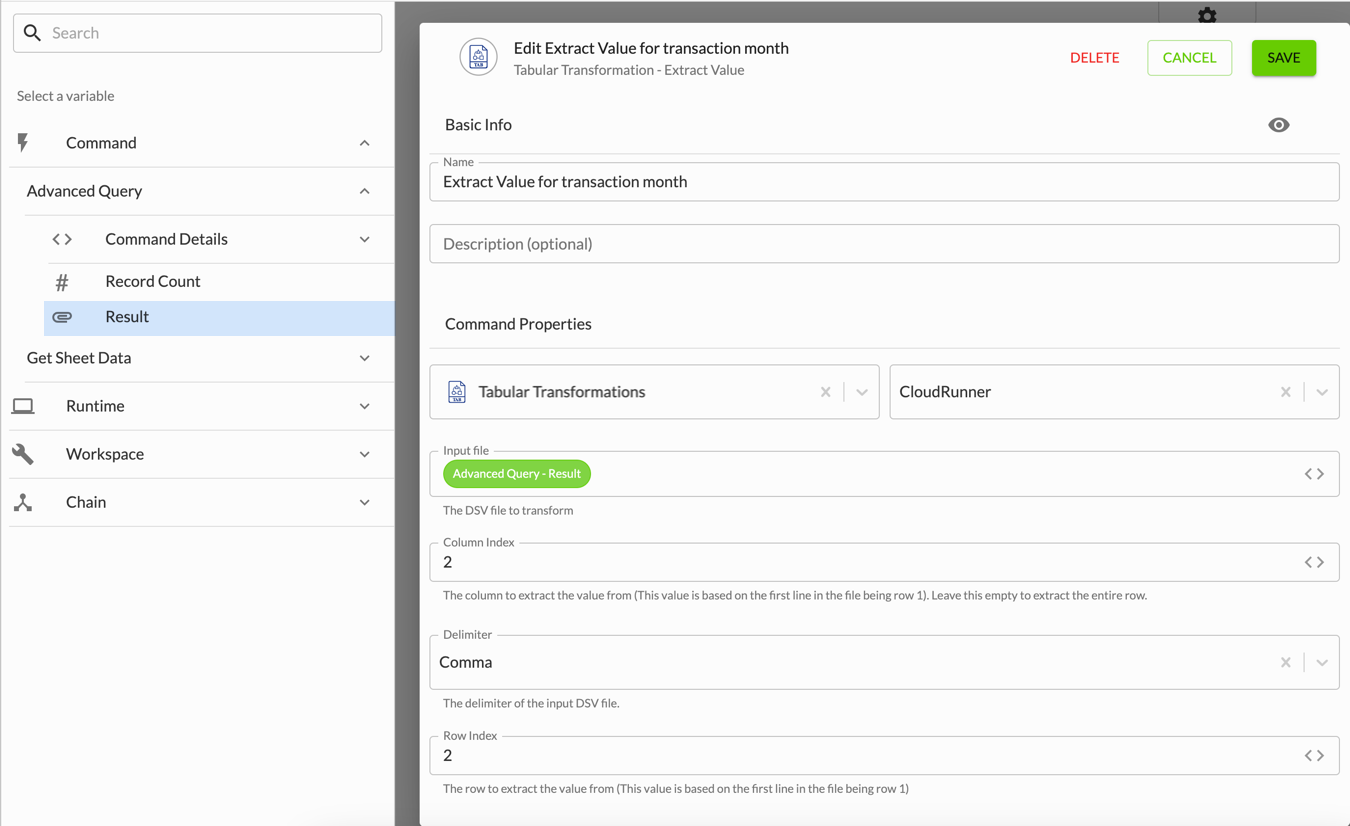1350x826 pixels.
Task: Click the Chain branch icon
Action: pyautogui.click(x=23, y=502)
